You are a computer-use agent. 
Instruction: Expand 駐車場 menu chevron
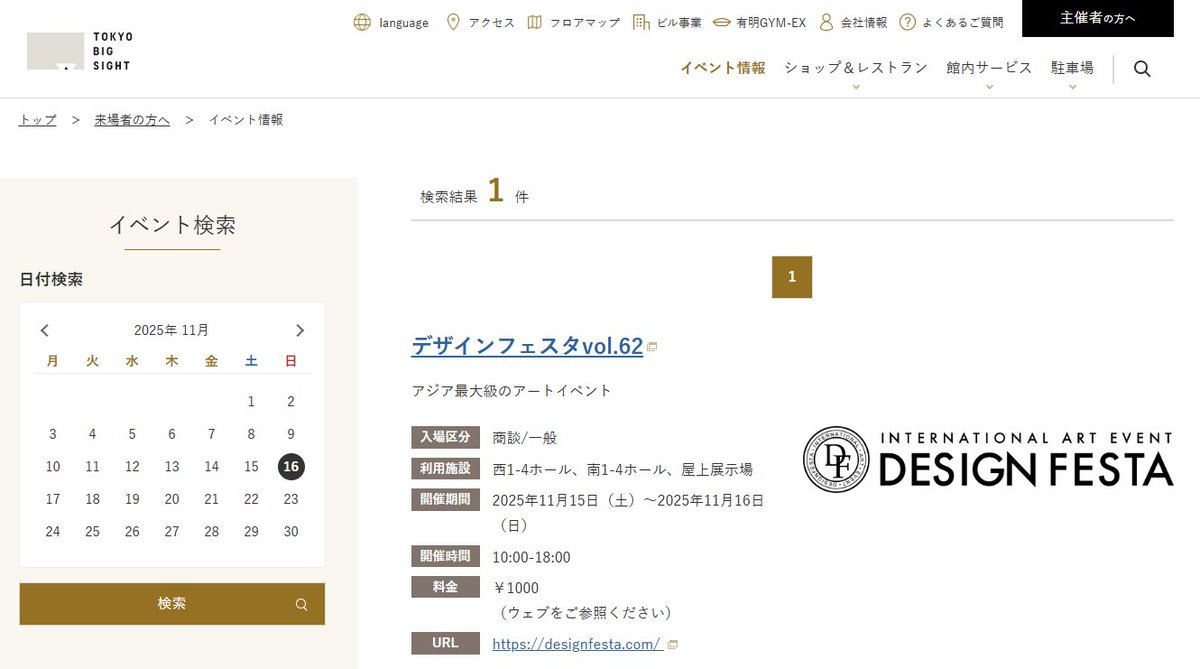coord(1072,87)
